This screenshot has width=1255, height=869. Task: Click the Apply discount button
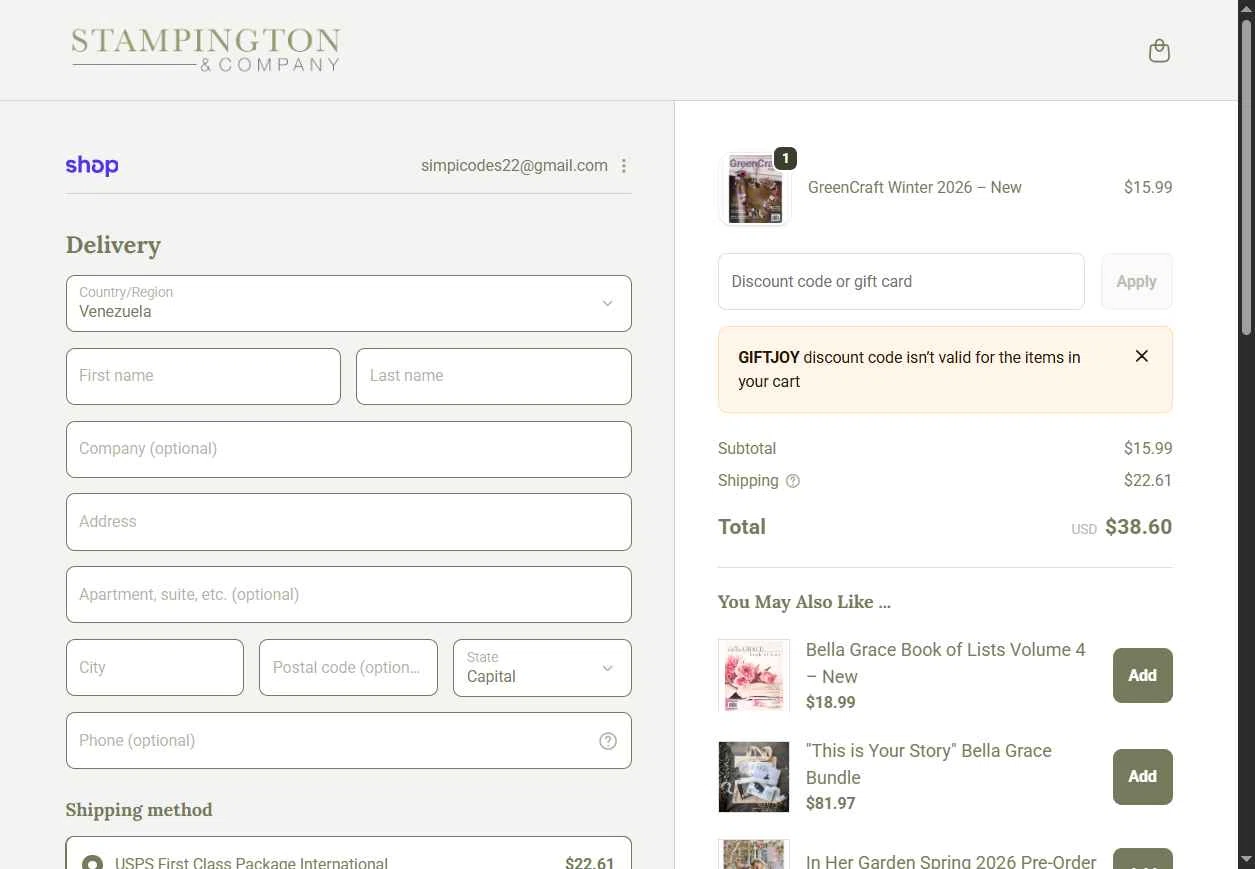[x=1136, y=281]
